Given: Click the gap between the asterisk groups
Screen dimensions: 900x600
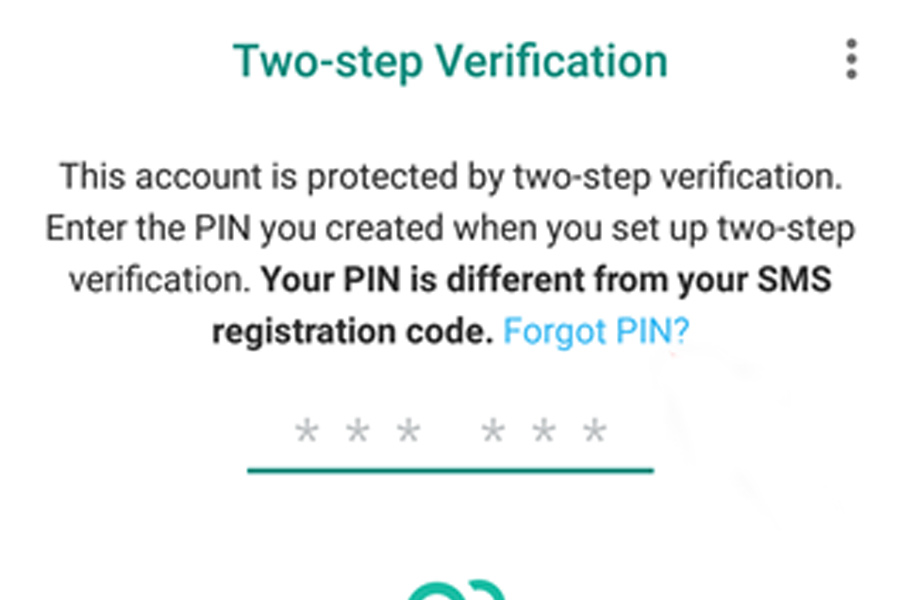Looking at the screenshot, I should [x=450, y=433].
